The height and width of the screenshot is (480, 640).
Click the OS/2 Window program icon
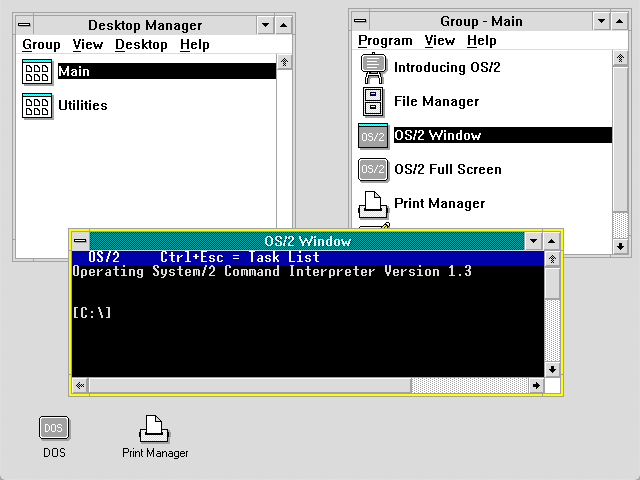click(x=373, y=136)
